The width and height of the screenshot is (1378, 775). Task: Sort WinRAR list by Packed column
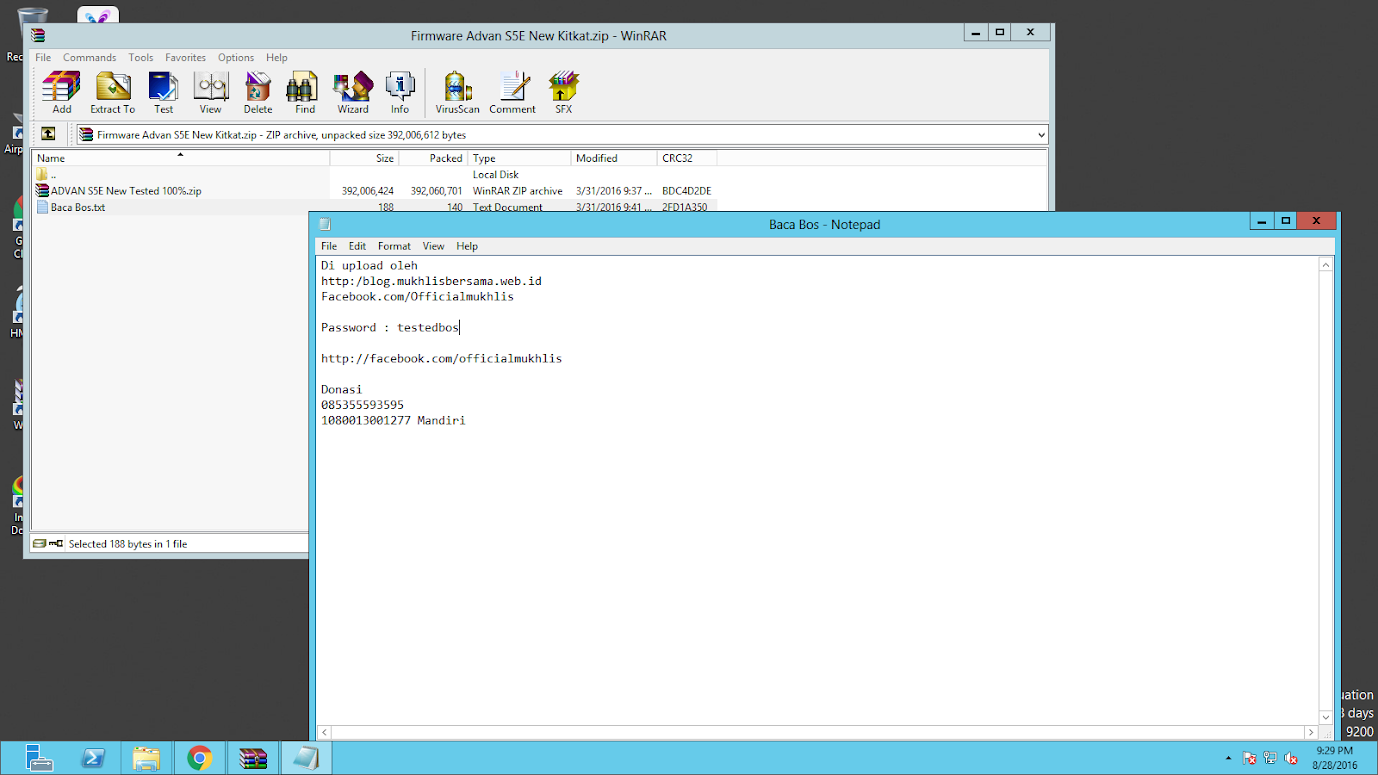[x=433, y=158]
